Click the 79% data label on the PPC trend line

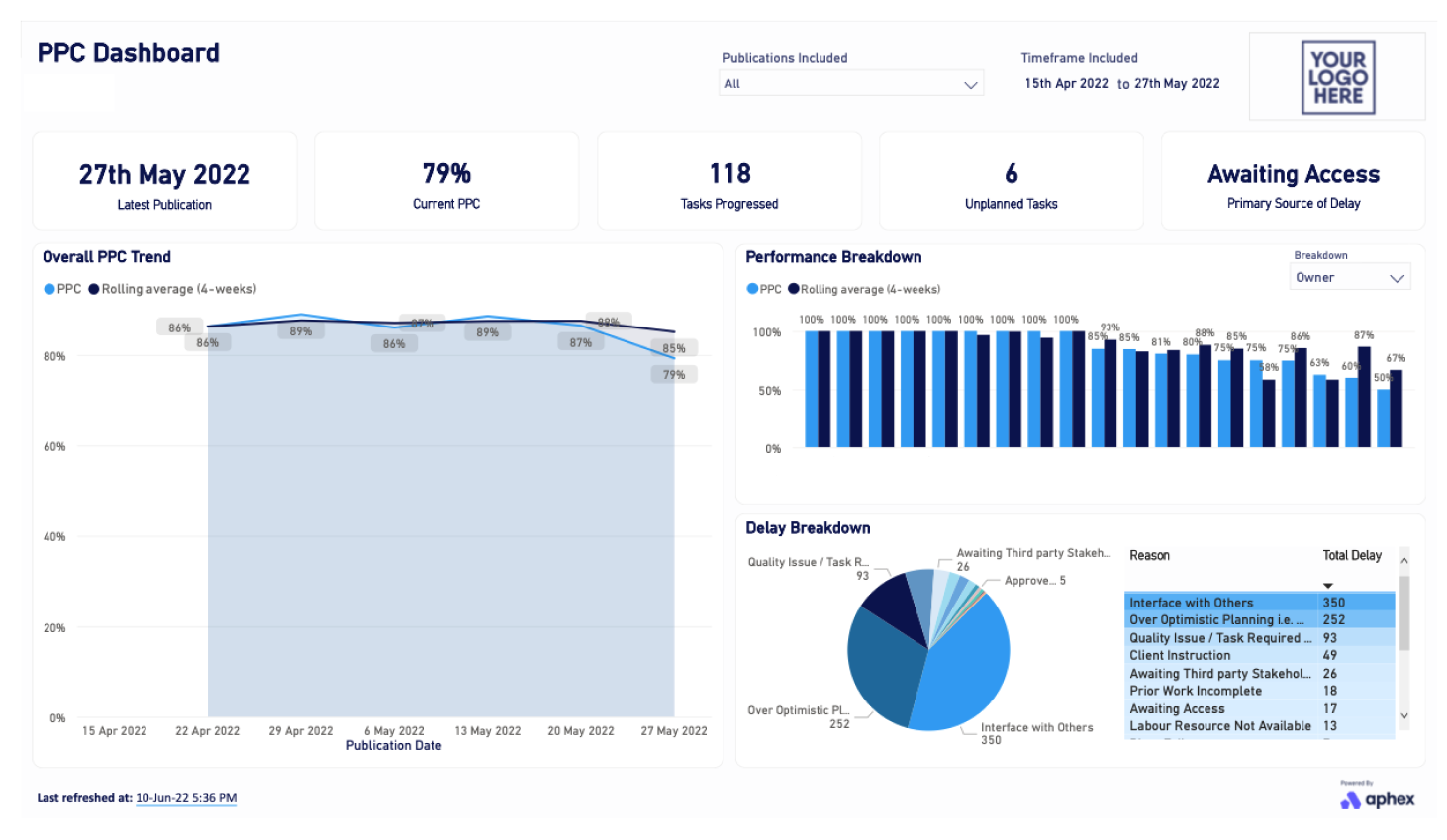click(x=672, y=374)
